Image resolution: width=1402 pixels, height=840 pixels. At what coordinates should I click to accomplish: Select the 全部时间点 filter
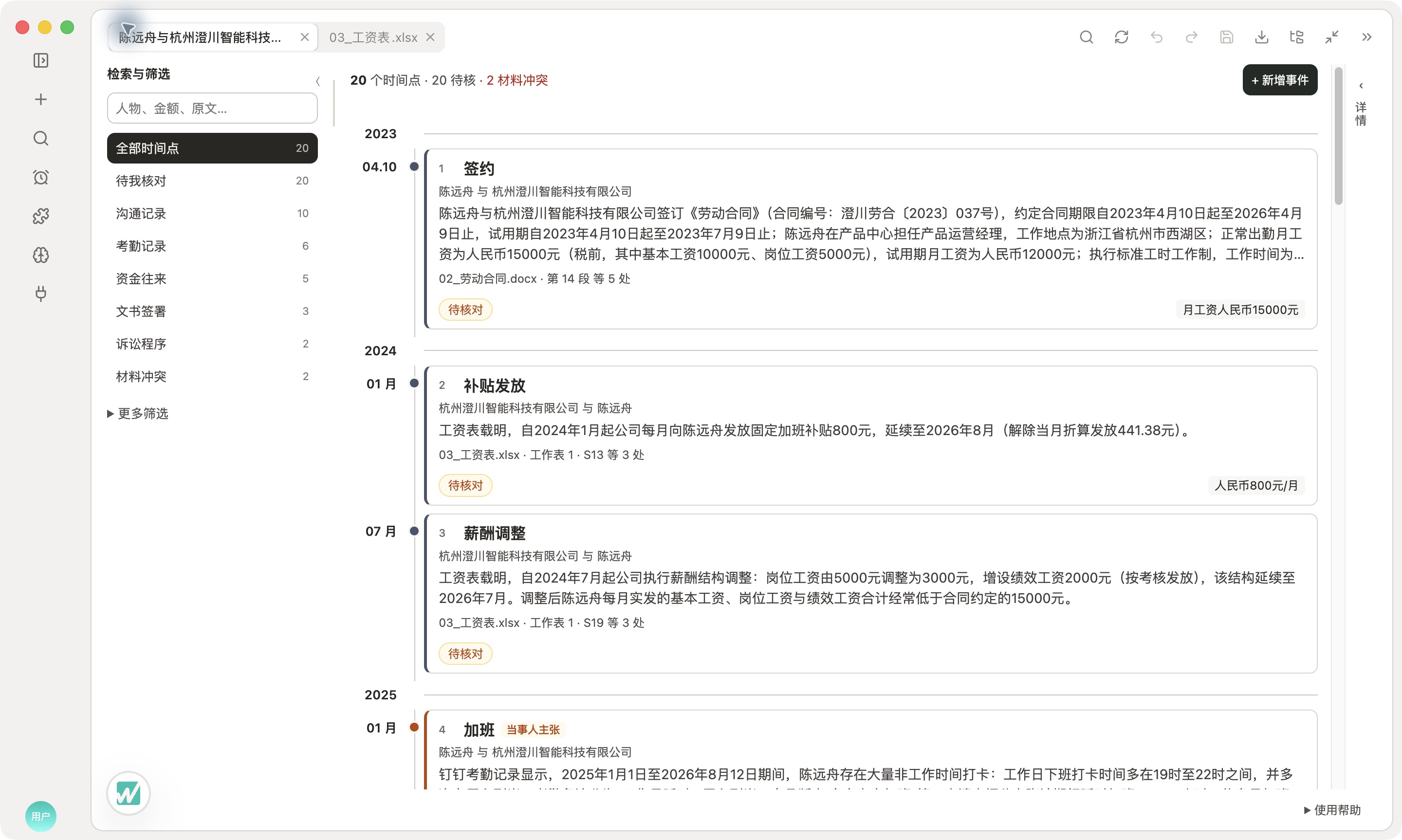(212, 148)
